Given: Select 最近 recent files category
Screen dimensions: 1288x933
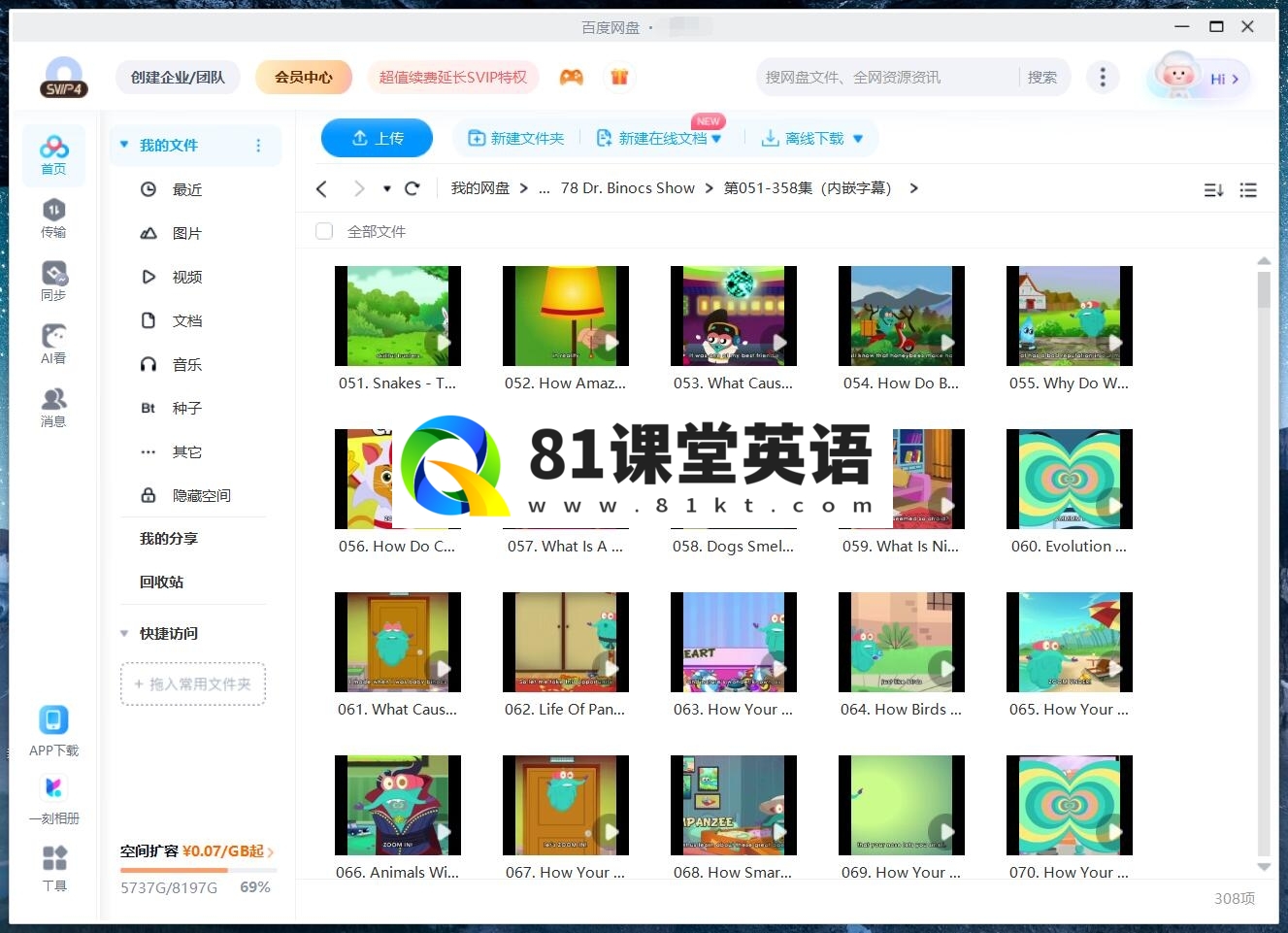Looking at the screenshot, I should coord(188,189).
